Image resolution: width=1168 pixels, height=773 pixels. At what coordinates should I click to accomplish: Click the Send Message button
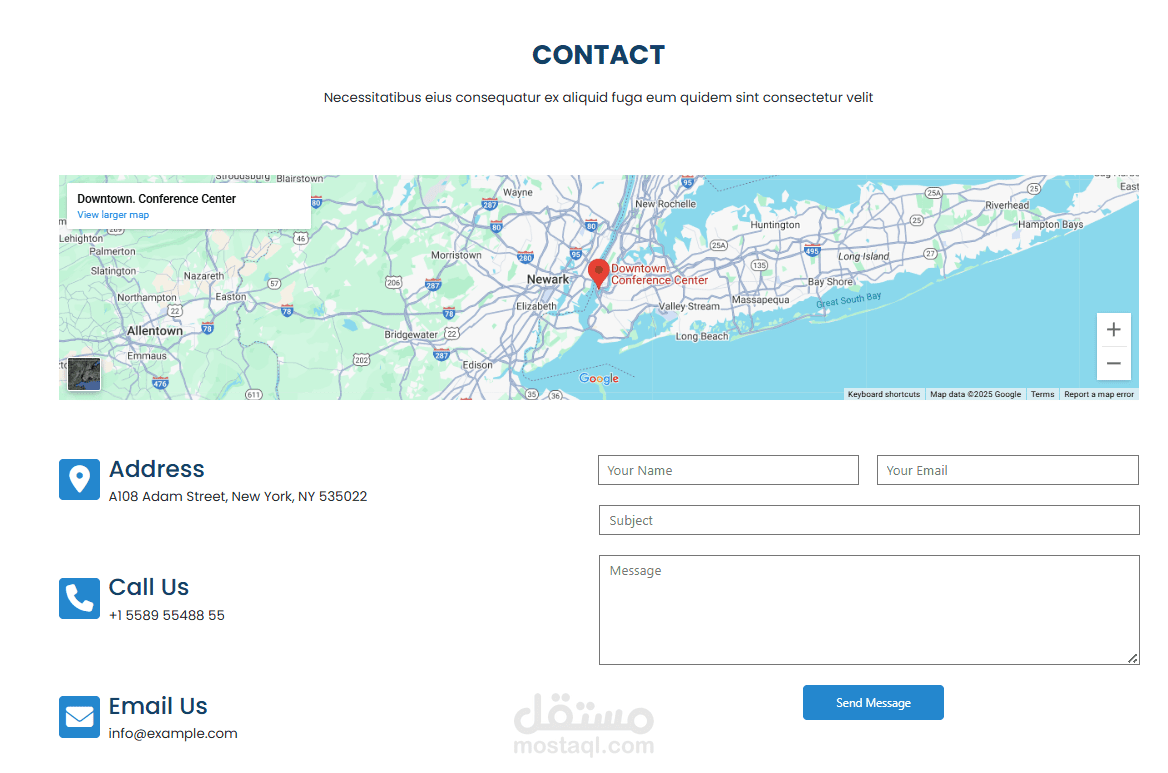(873, 702)
